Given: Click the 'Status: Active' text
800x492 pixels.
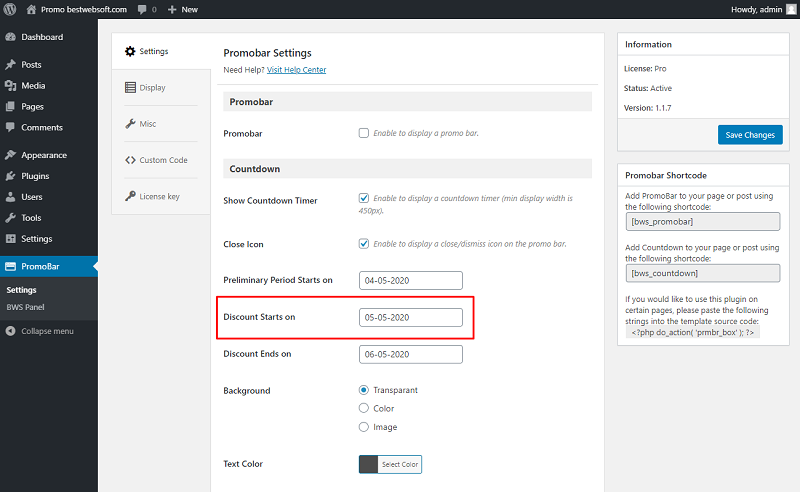Looking at the screenshot, I should (648, 88).
